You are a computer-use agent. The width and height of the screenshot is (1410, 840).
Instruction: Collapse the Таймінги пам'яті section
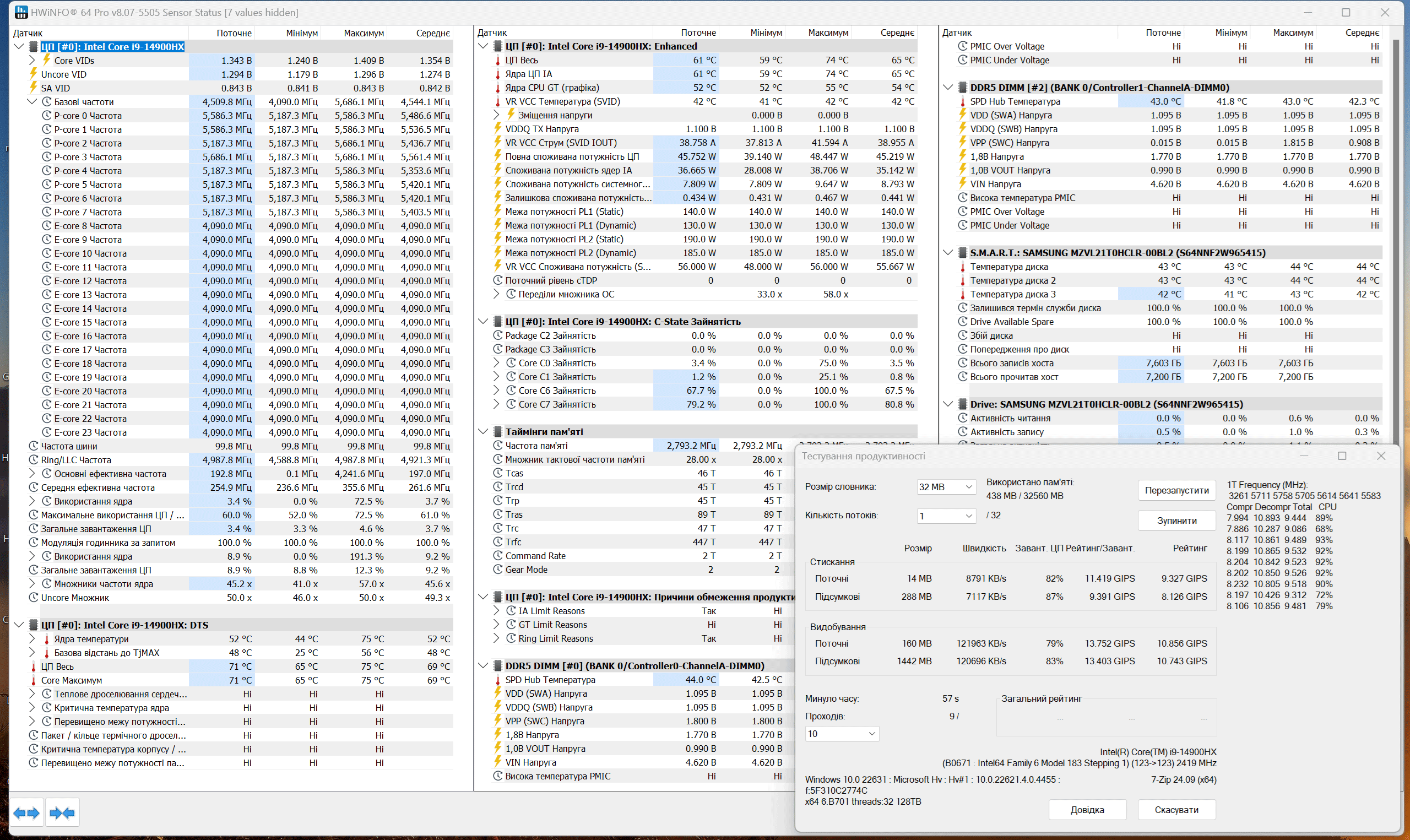482,431
